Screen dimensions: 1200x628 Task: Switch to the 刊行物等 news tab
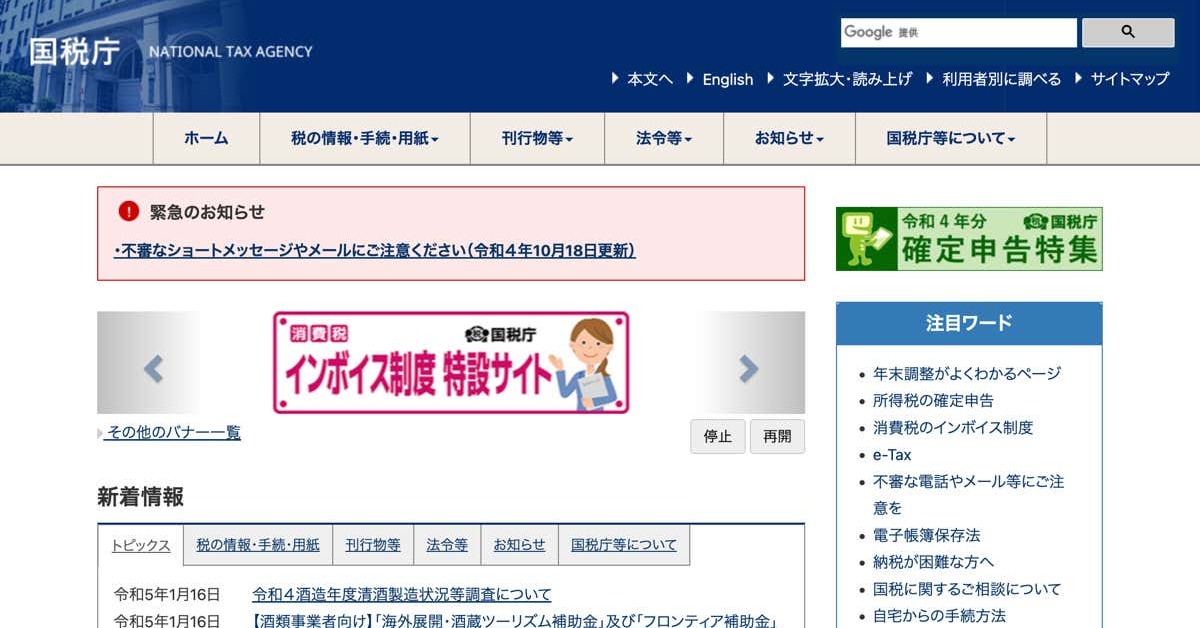pos(373,545)
